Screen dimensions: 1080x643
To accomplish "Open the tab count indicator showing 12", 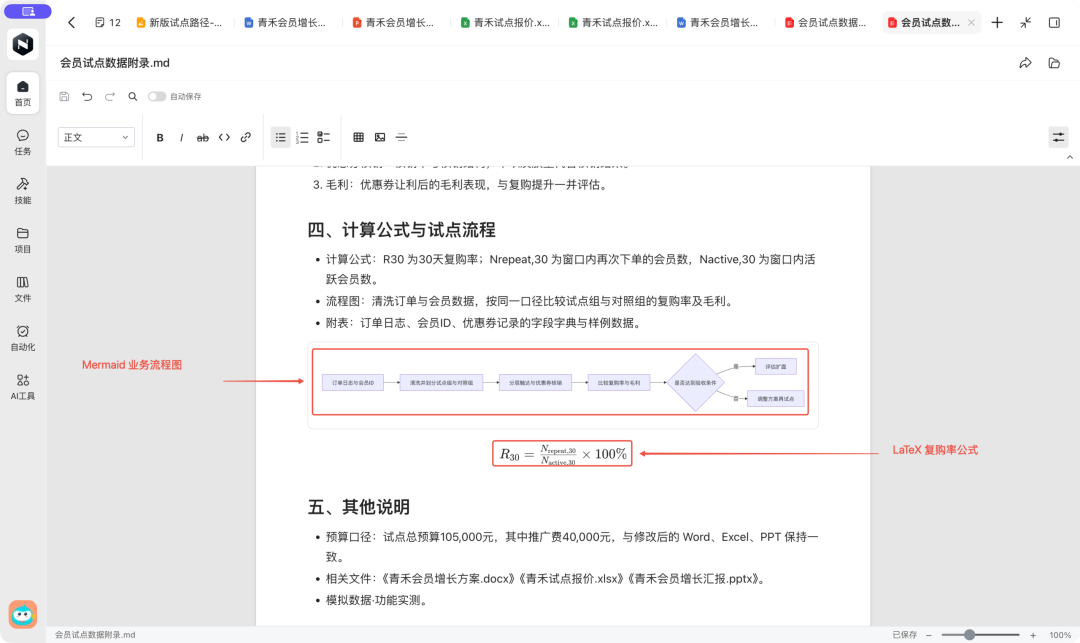I will click(107, 23).
